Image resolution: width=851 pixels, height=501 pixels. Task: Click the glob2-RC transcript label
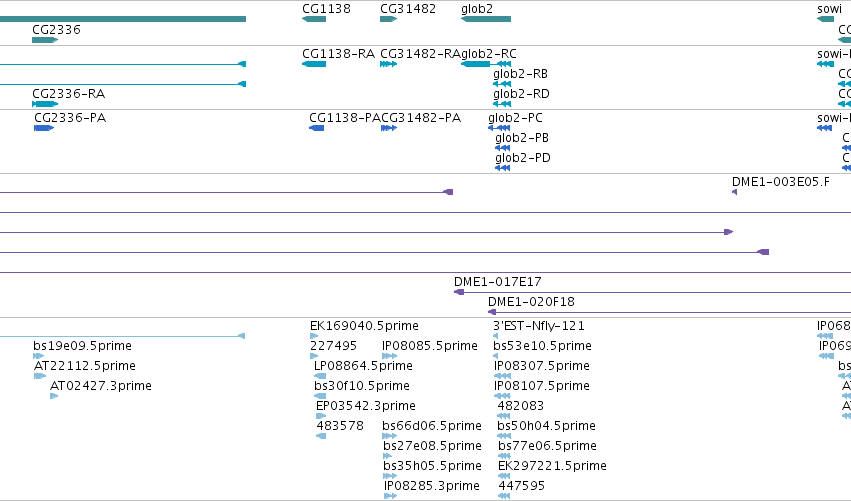pyautogui.click(x=489, y=54)
